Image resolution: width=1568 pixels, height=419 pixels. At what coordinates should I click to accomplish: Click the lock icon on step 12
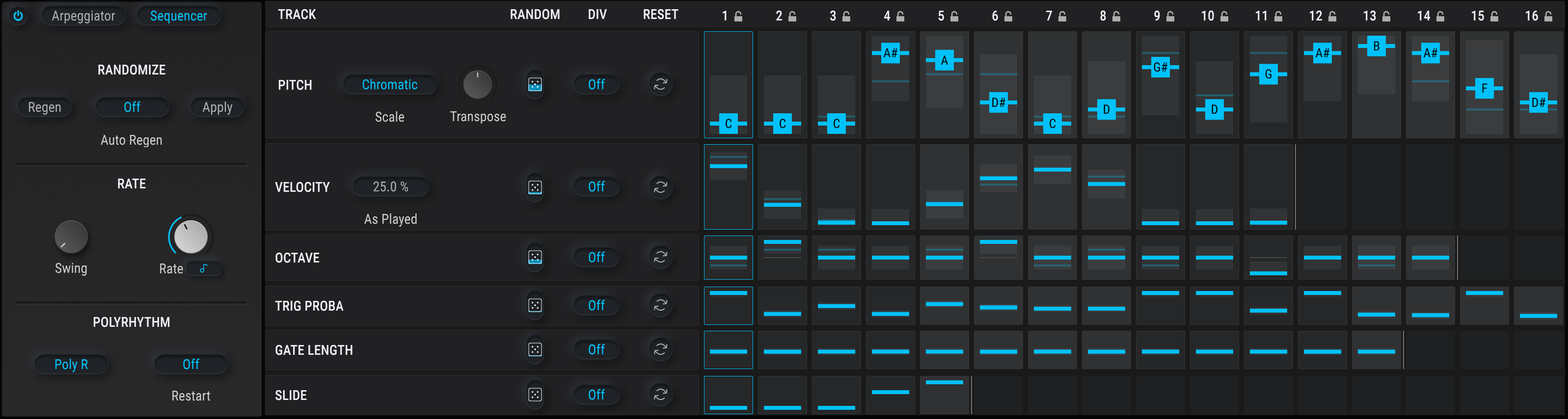[1332, 16]
